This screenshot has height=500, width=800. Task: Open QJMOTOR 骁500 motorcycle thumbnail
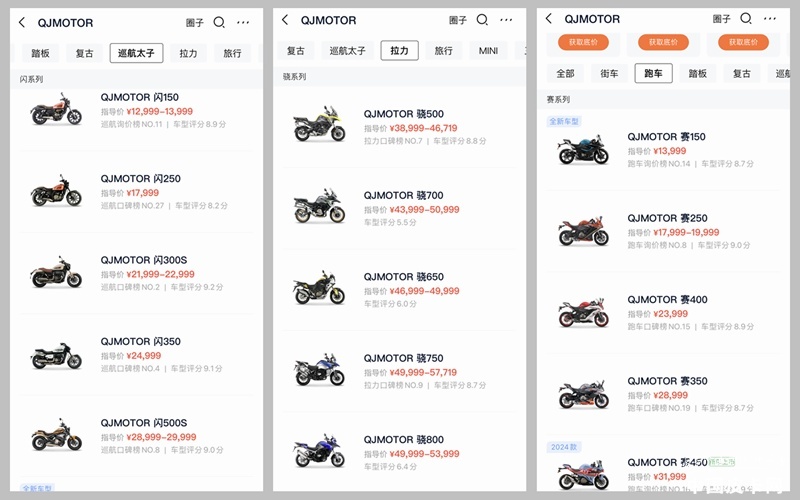(319, 124)
